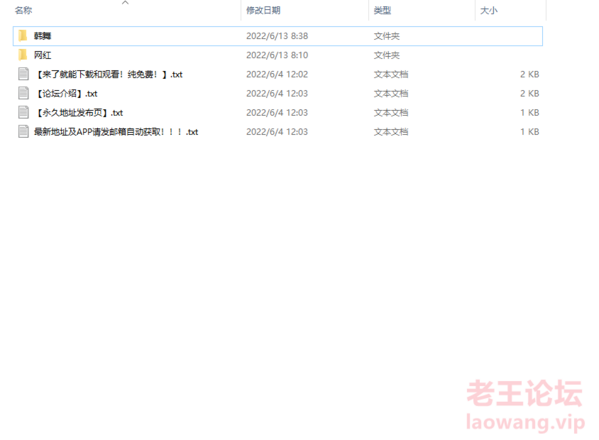Sort files by 大小 column header
Image resolution: width=599 pixels, height=440 pixels.
(x=489, y=10)
